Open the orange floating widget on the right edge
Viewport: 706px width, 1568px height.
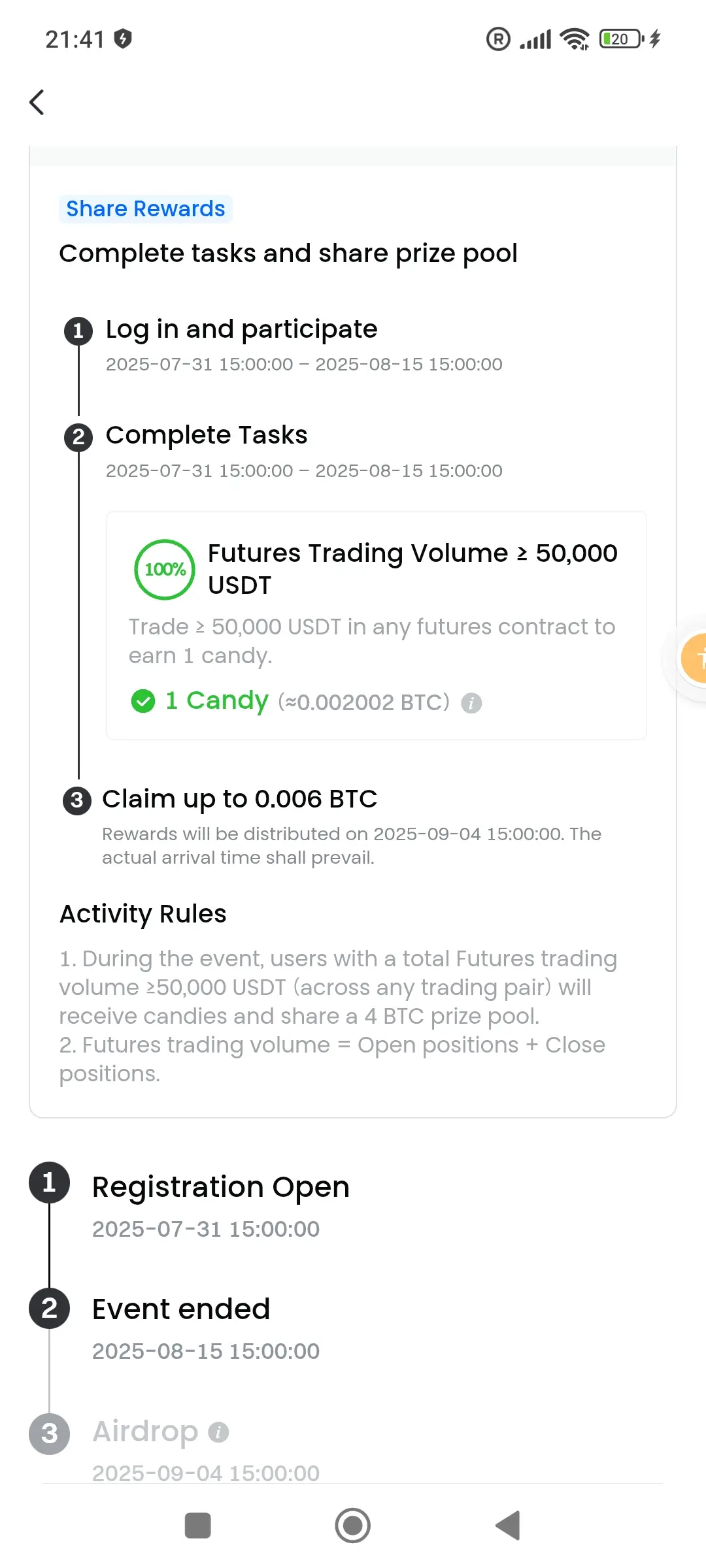coord(693,658)
